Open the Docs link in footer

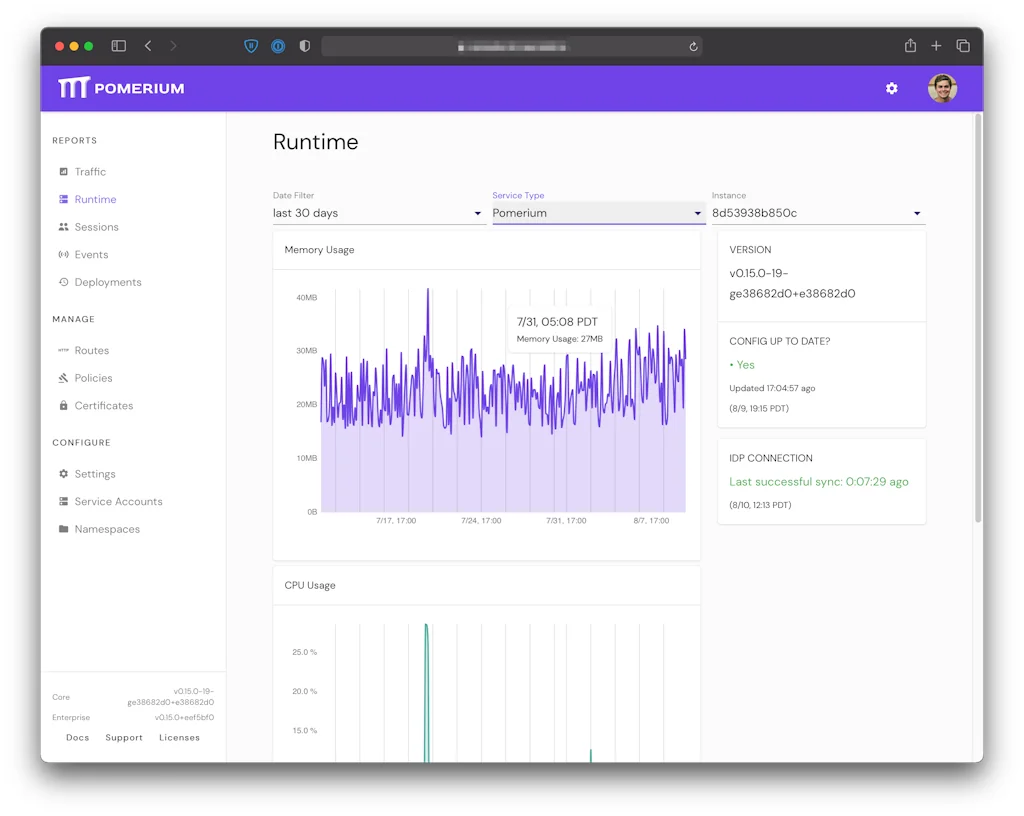77,738
